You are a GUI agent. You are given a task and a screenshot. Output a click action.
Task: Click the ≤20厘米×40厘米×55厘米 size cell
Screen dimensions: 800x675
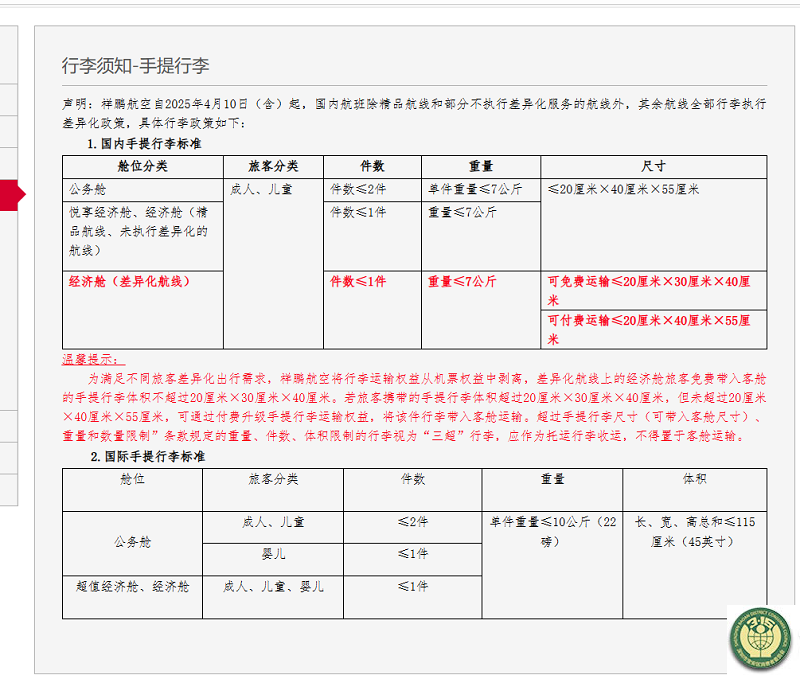pos(654,224)
